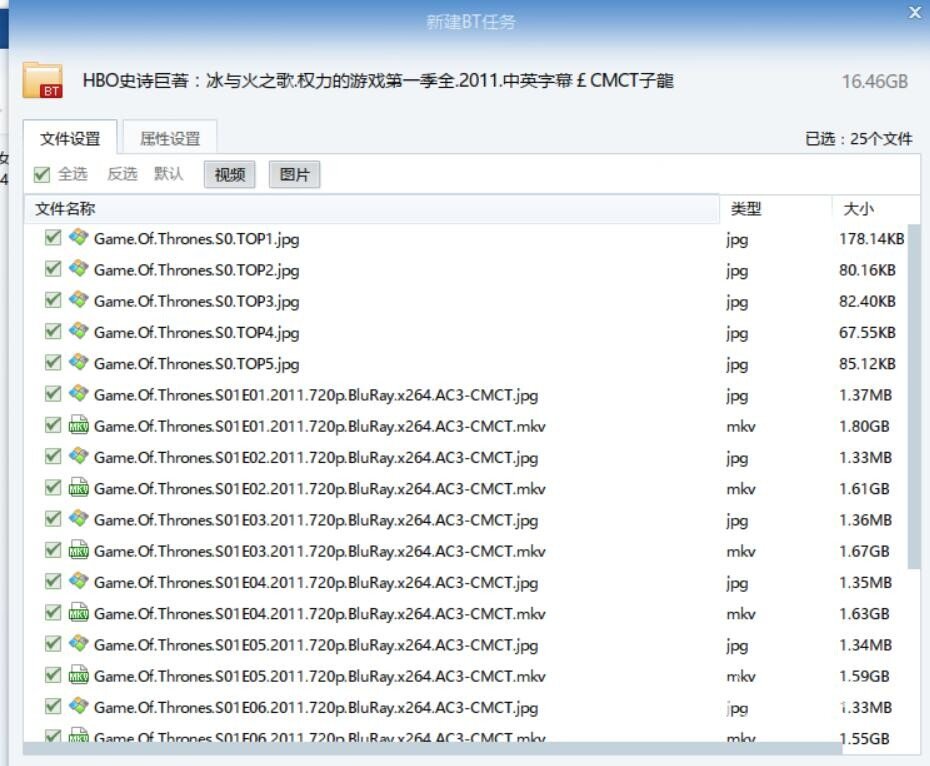
Task: Click the 1.80GB size value
Action: [x=864, y=426]
